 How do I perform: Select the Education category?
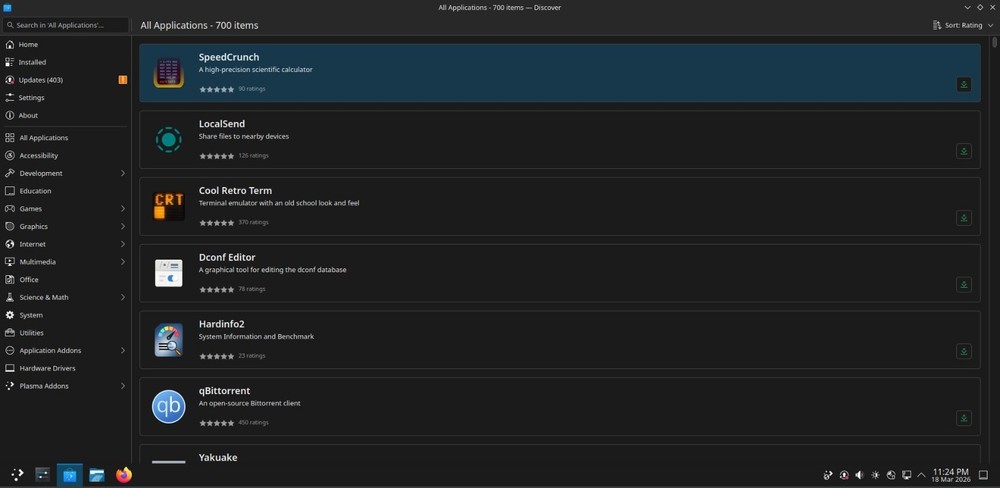pos(66,191)
